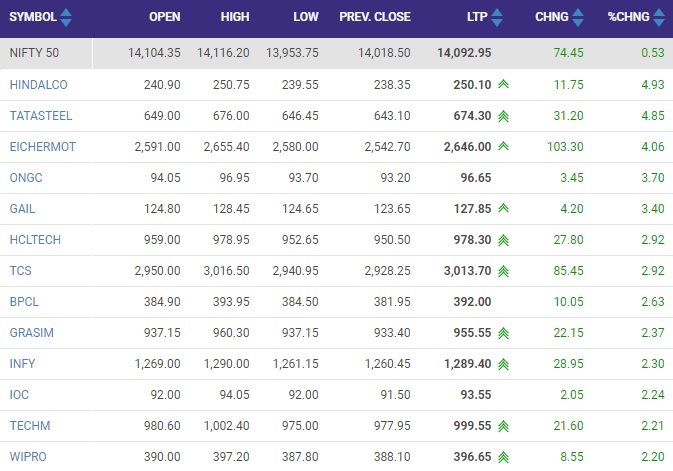Screen dimensions: 673x471
Task: Select ONGC open value 94.05
Action: [166, 177]
